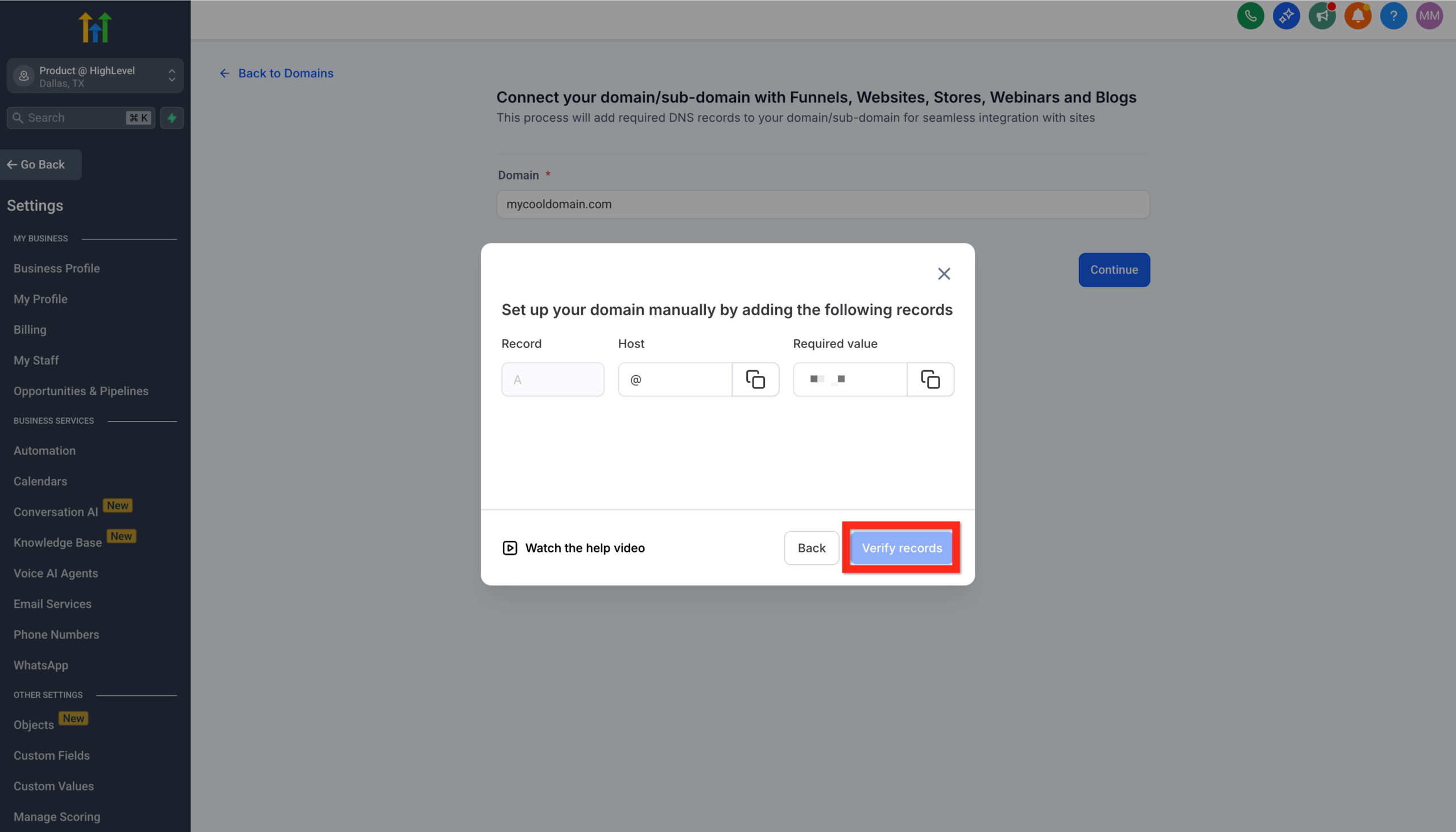1456x832 pixels.
Task: Open help using the question mark icon
Action: coord(1393,15)
